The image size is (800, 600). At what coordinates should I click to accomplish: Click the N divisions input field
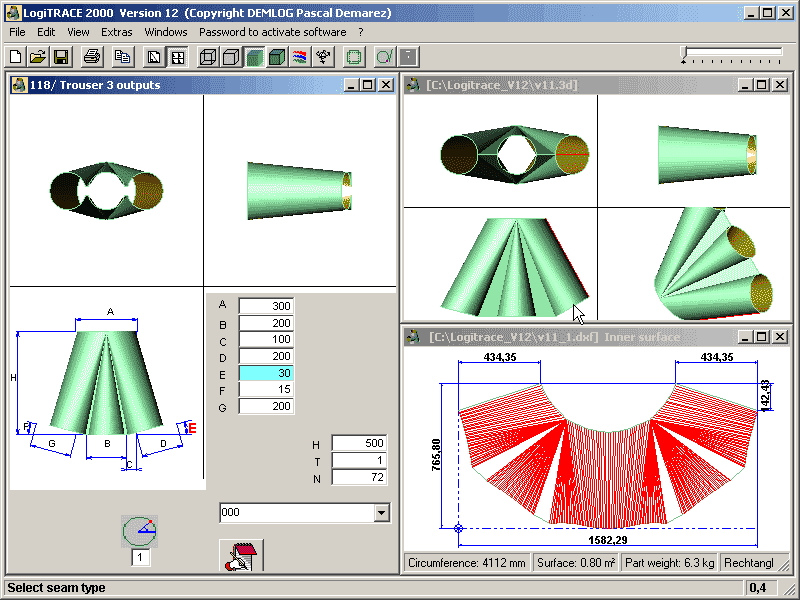(359, 477)
